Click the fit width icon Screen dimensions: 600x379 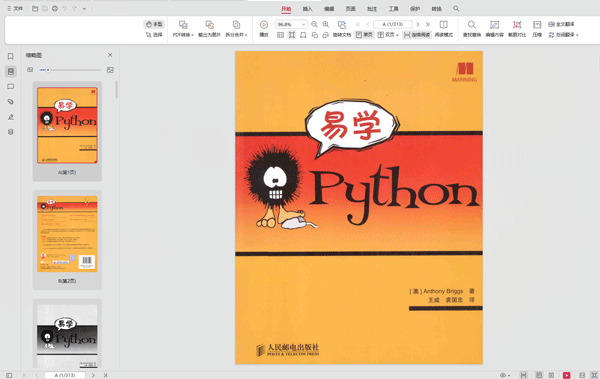point(303,35)
